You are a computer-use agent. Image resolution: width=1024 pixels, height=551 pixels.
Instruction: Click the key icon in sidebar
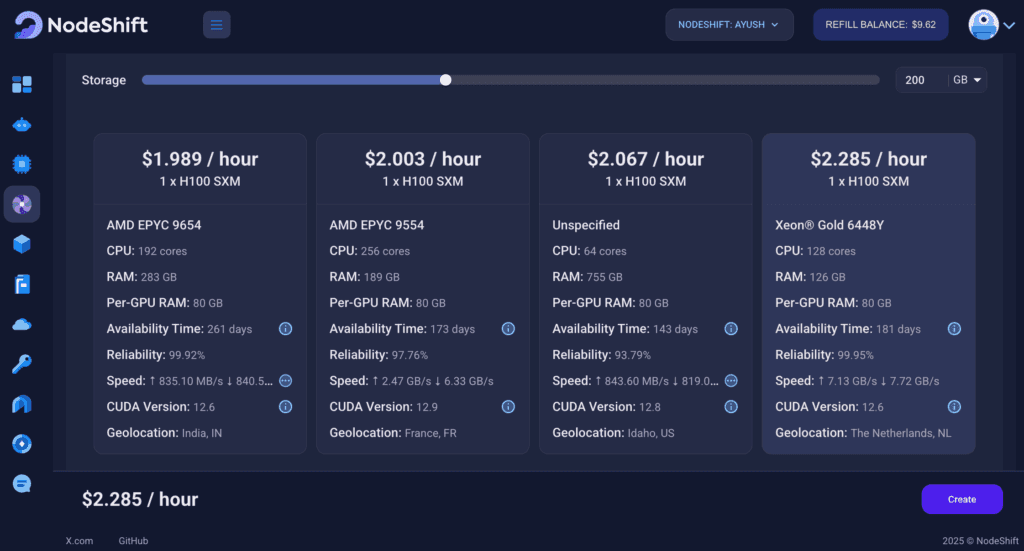pyautogui.click(x=22, y=364)
